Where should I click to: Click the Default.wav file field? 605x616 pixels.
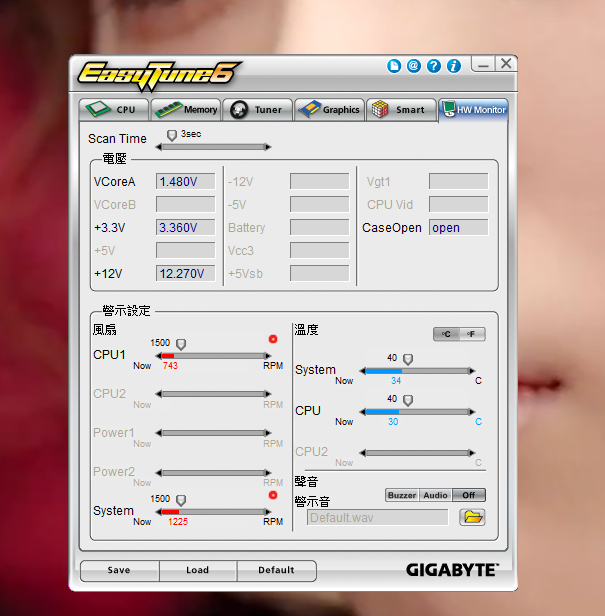click(x=377, y=518)
